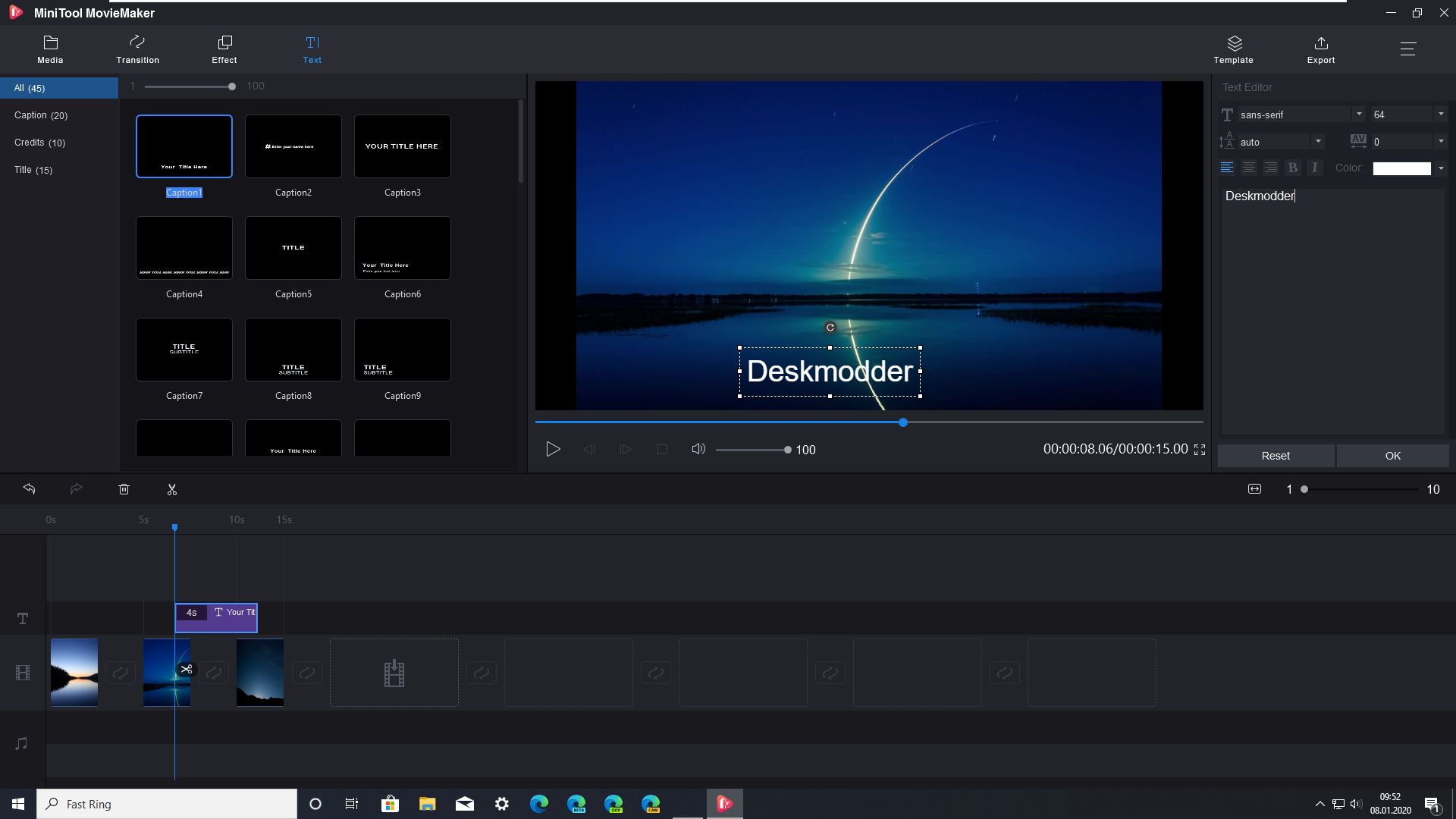Toggle italic text formatting
The image size is (1456, 819).
point(1315,168)
